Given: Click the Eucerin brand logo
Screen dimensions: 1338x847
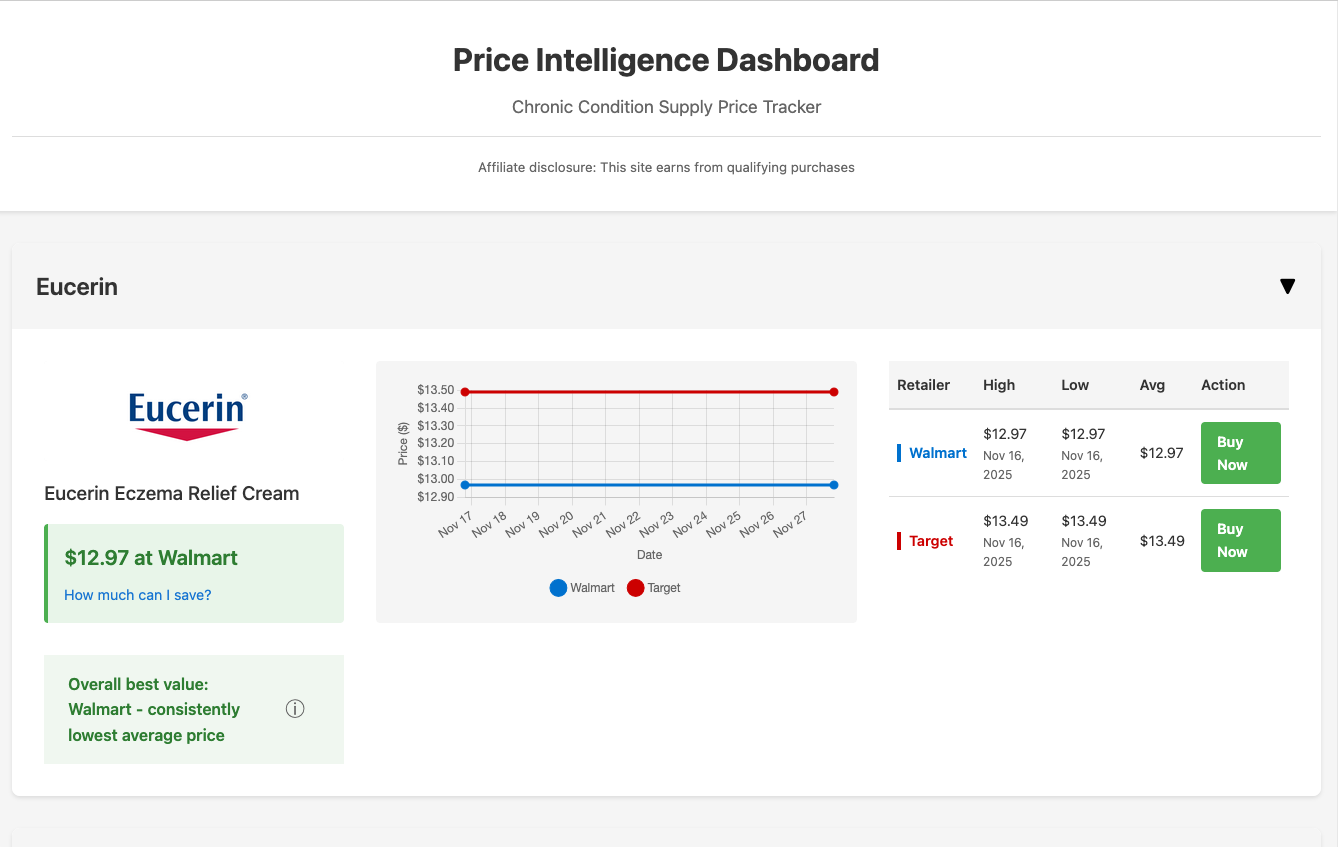Looking at the screenshot, I should [188, 415].
